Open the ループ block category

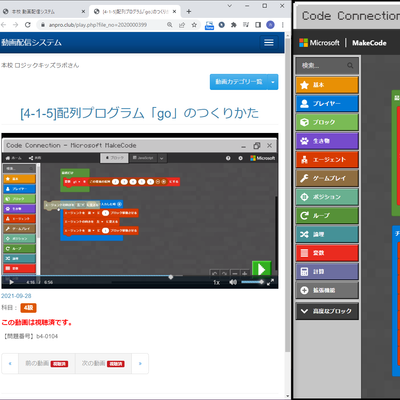327,216
